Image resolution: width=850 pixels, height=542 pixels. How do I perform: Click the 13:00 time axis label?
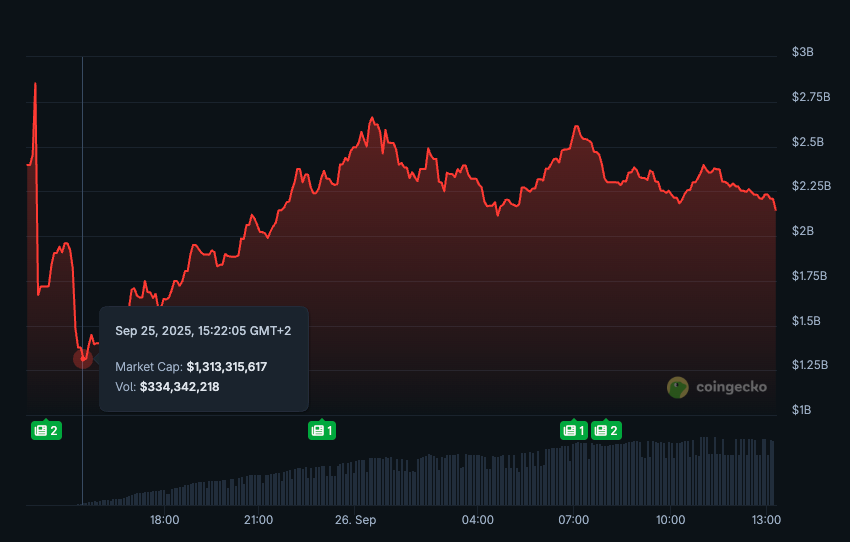(766, 520)
